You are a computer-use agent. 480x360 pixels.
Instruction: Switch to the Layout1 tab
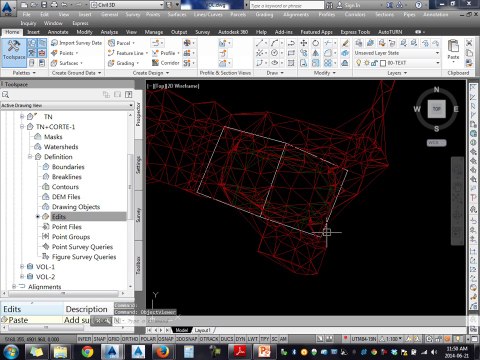pos(202,330)
